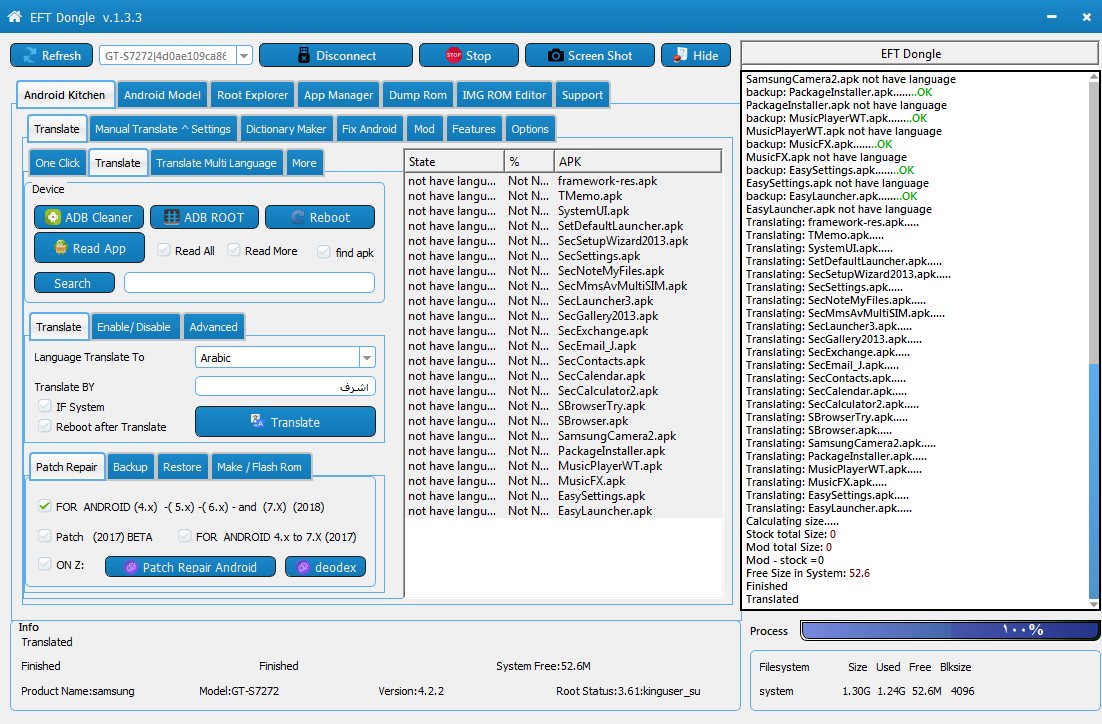
Task: Select the SecSettings.apk row
Action: [564, 256]
